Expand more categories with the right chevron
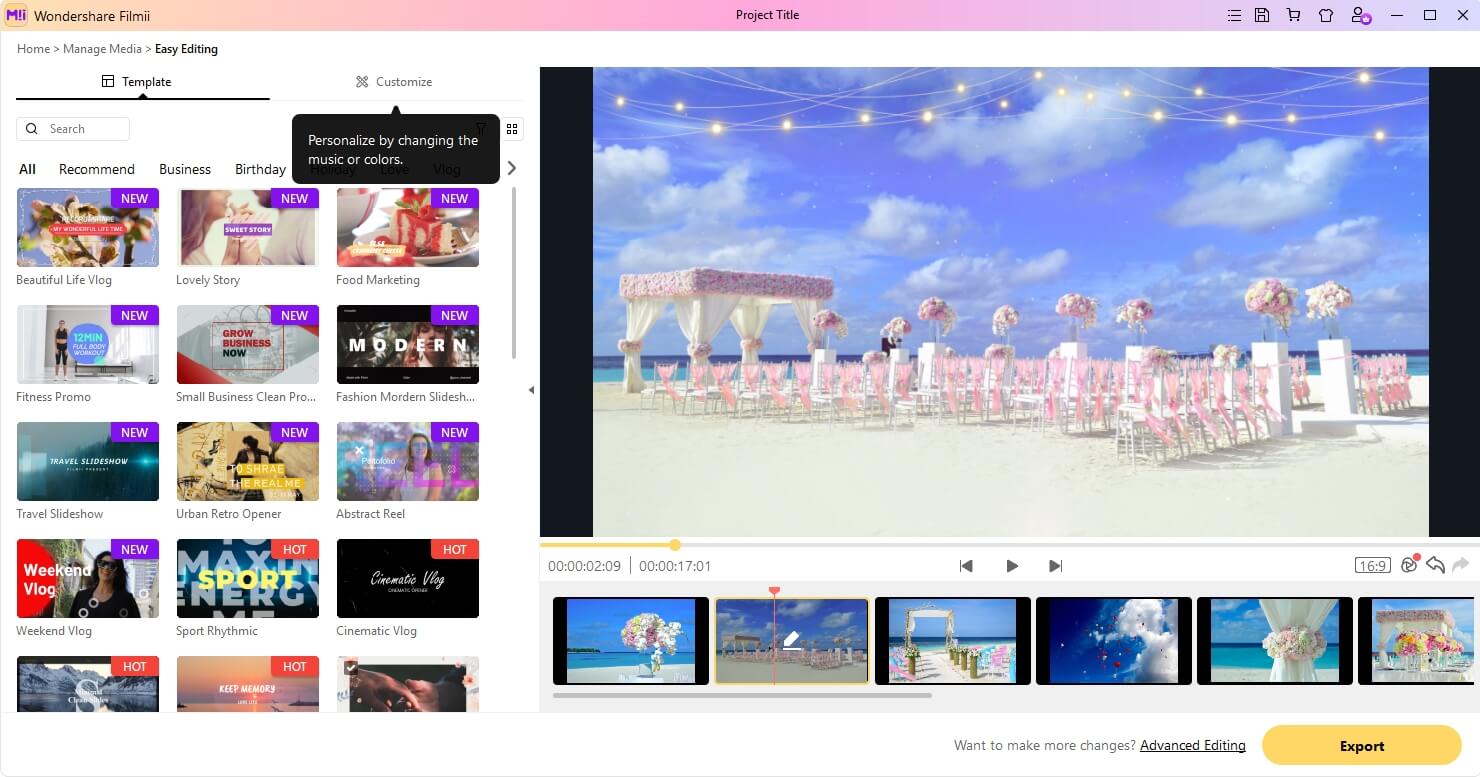The width and height of the screenshot is (1480, 777). click(512, 168)
